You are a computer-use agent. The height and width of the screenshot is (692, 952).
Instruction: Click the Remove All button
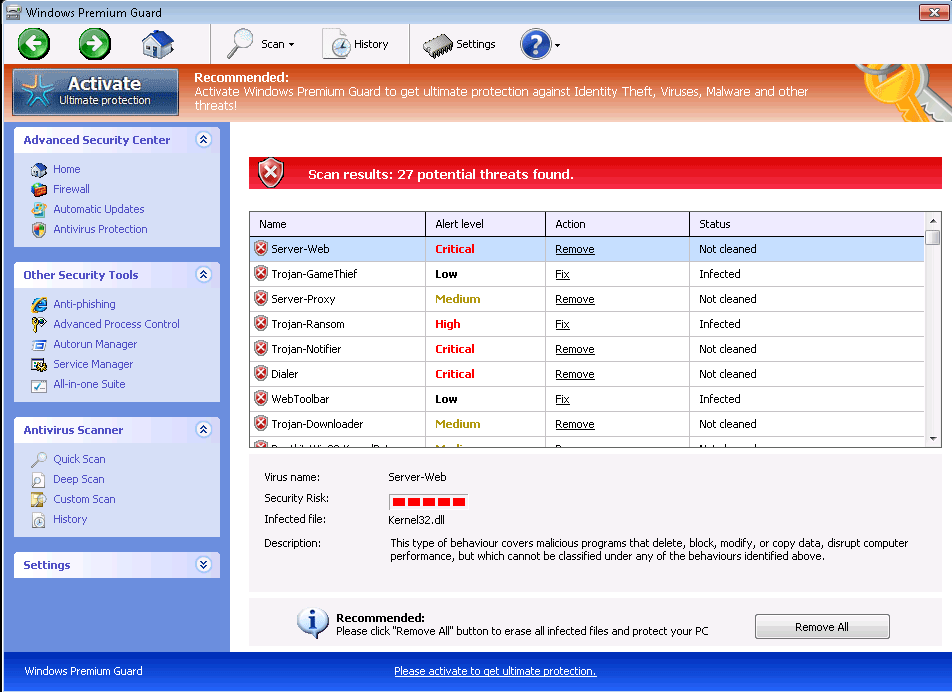[821, 627]
